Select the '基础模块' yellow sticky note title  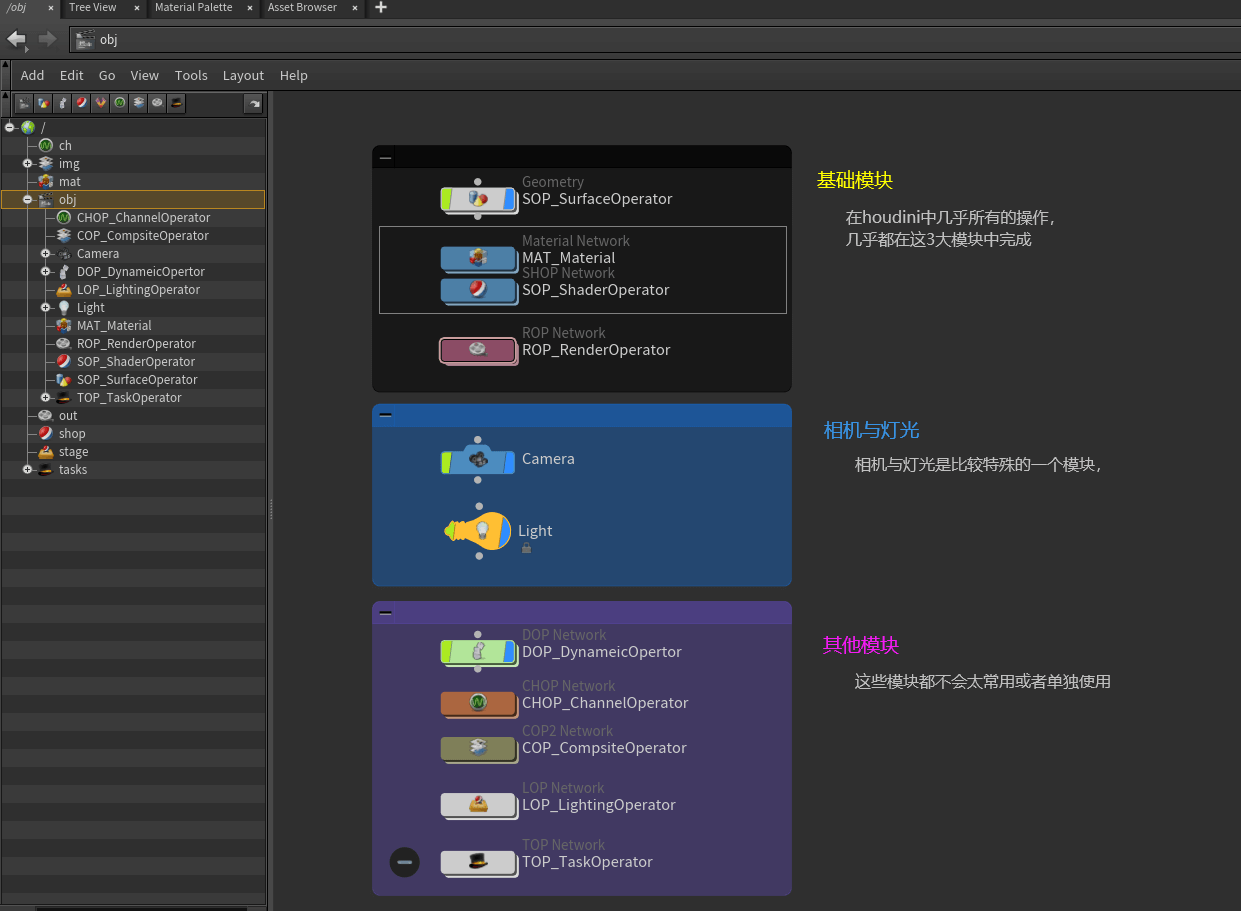coord(855,180)
